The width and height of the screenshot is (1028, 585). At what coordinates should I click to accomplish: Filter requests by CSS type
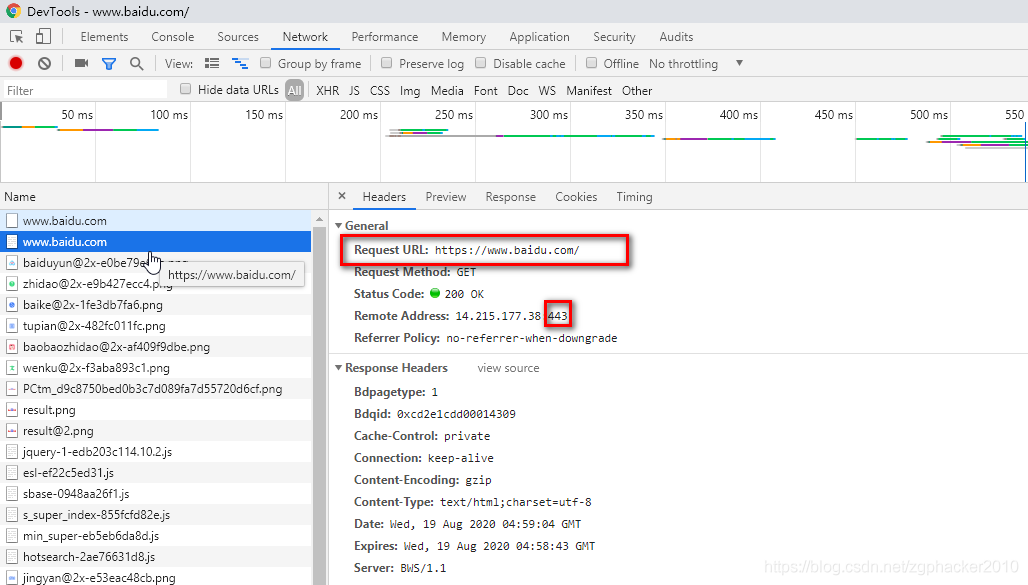[x=380, y=91]
